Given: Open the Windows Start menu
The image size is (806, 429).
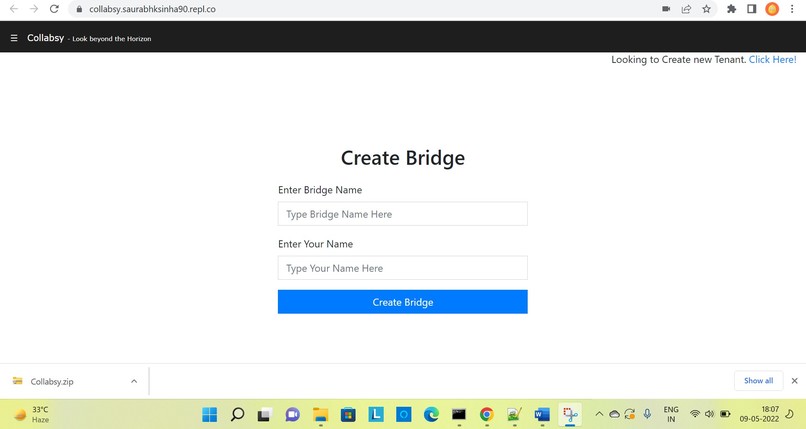Looking at the screenshot, I should pyautogui.click(x=210, y=414).
